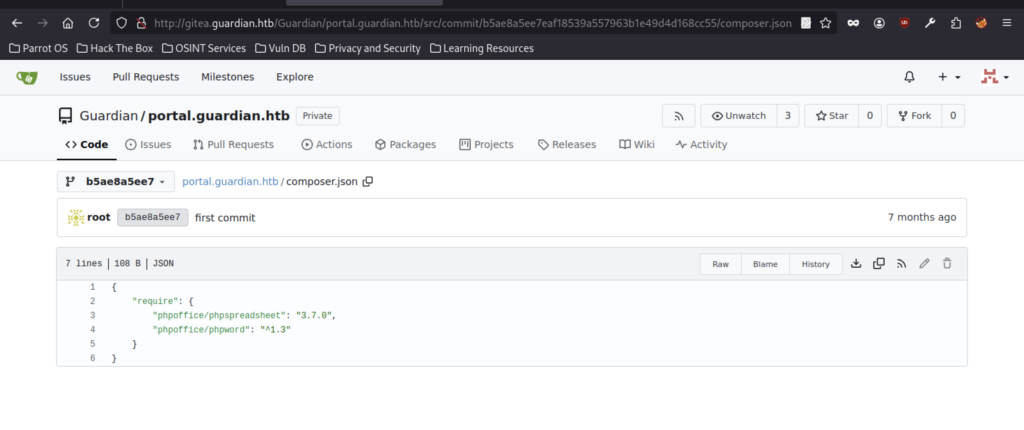Screen dimensions: 1024x430
Task: Copy the file path next to composer.json
Action: click(x=367, y=182)
